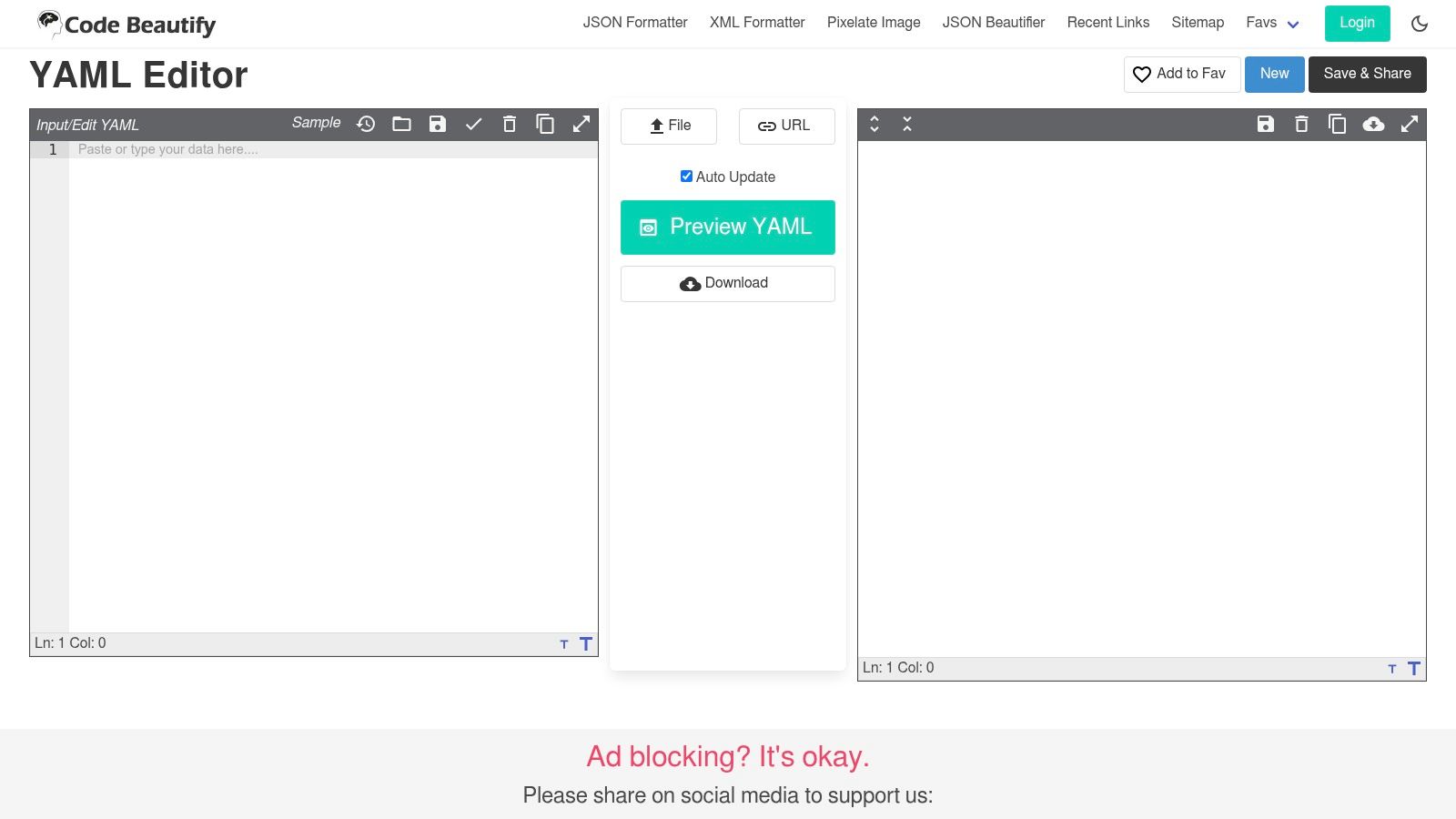The width and height of the screenshot is (1456, 819).
Task: Copy output panel content to clipboard
Action: (1337, 125)
